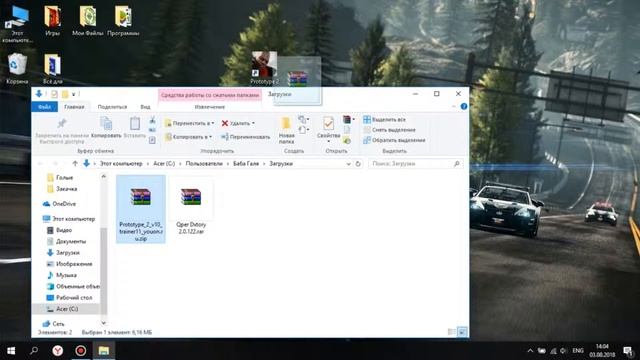
Task: Click the Копировать ribbon button
Action: pos(106,127)
